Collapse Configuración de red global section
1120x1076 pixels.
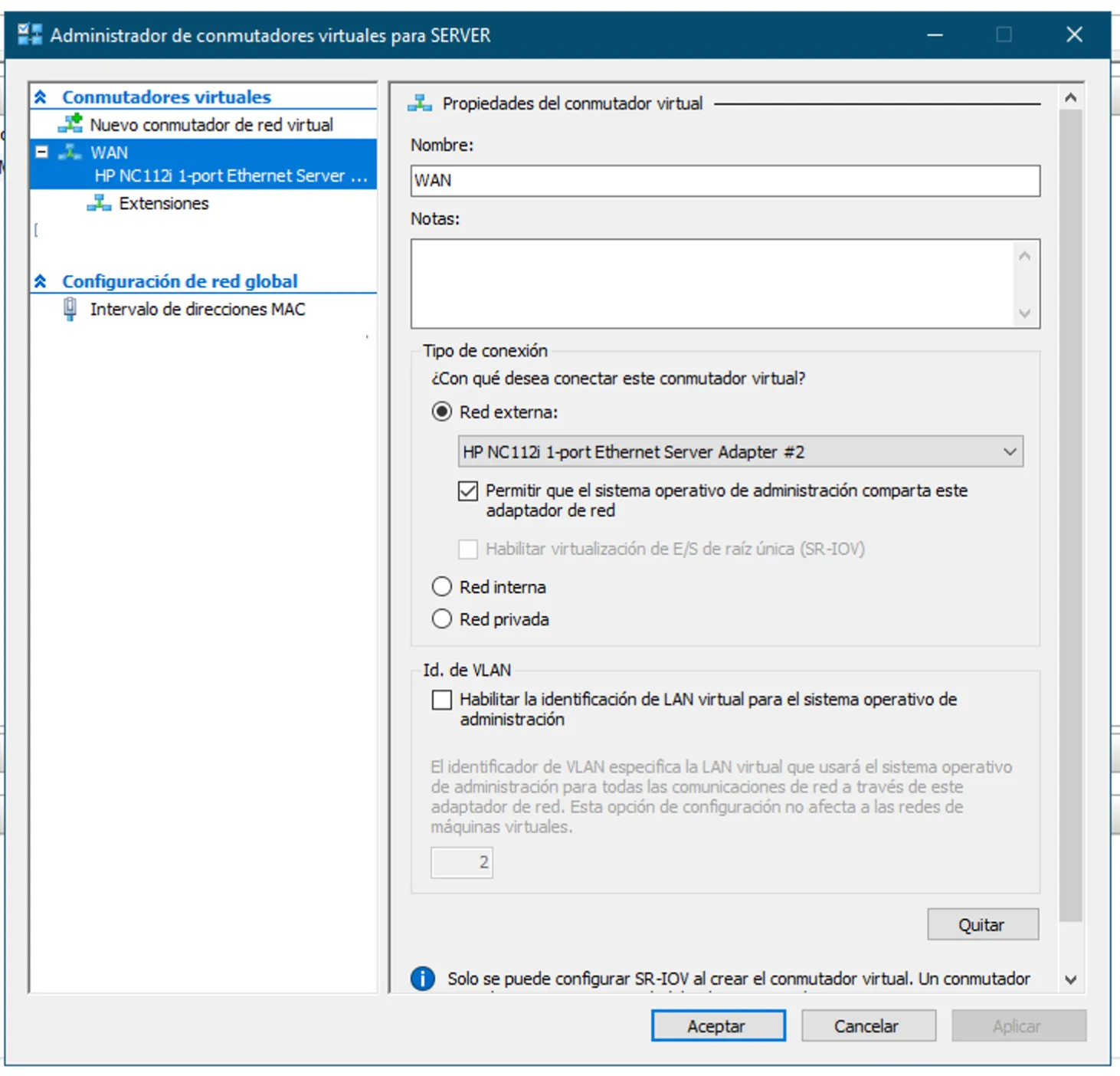tap(41, 281)
